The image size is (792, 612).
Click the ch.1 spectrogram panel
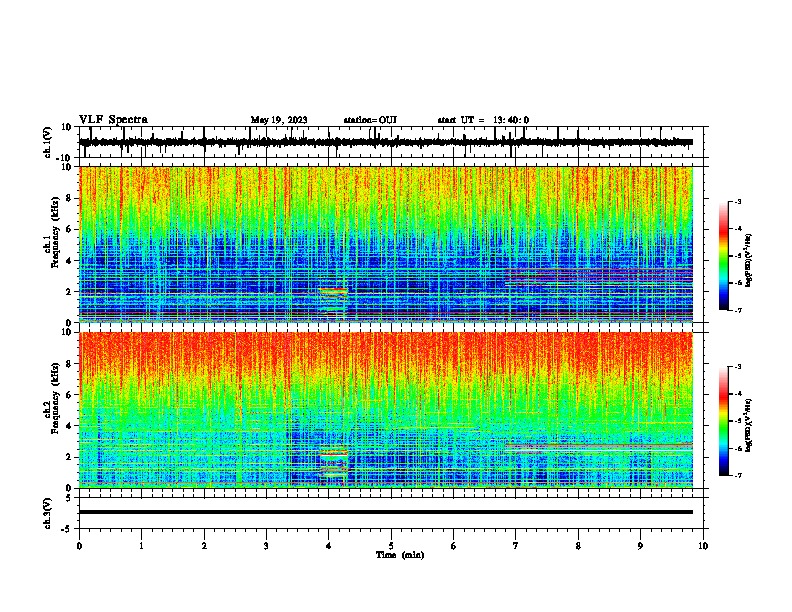click(x=386, y=244)
